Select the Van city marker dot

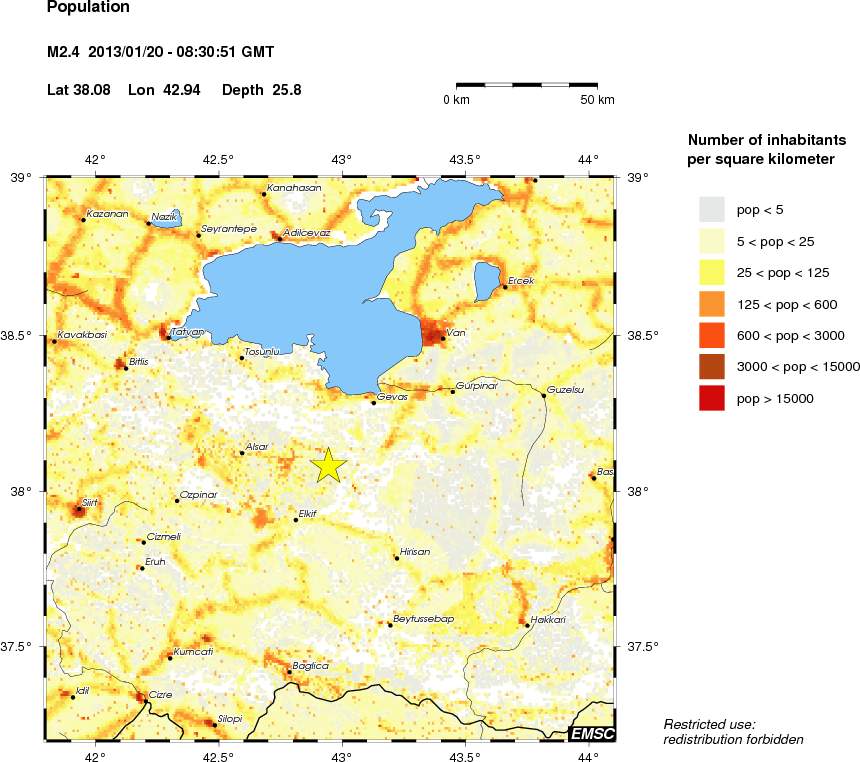pyautogui.click(x=443, y=338)
